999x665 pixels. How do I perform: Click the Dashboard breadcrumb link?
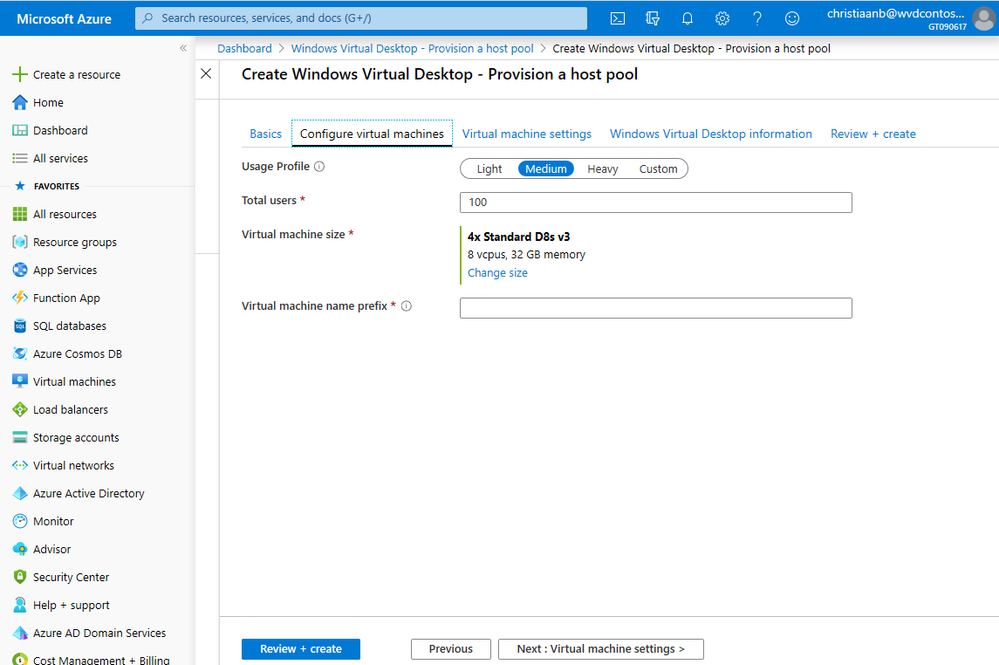point(245,48)
